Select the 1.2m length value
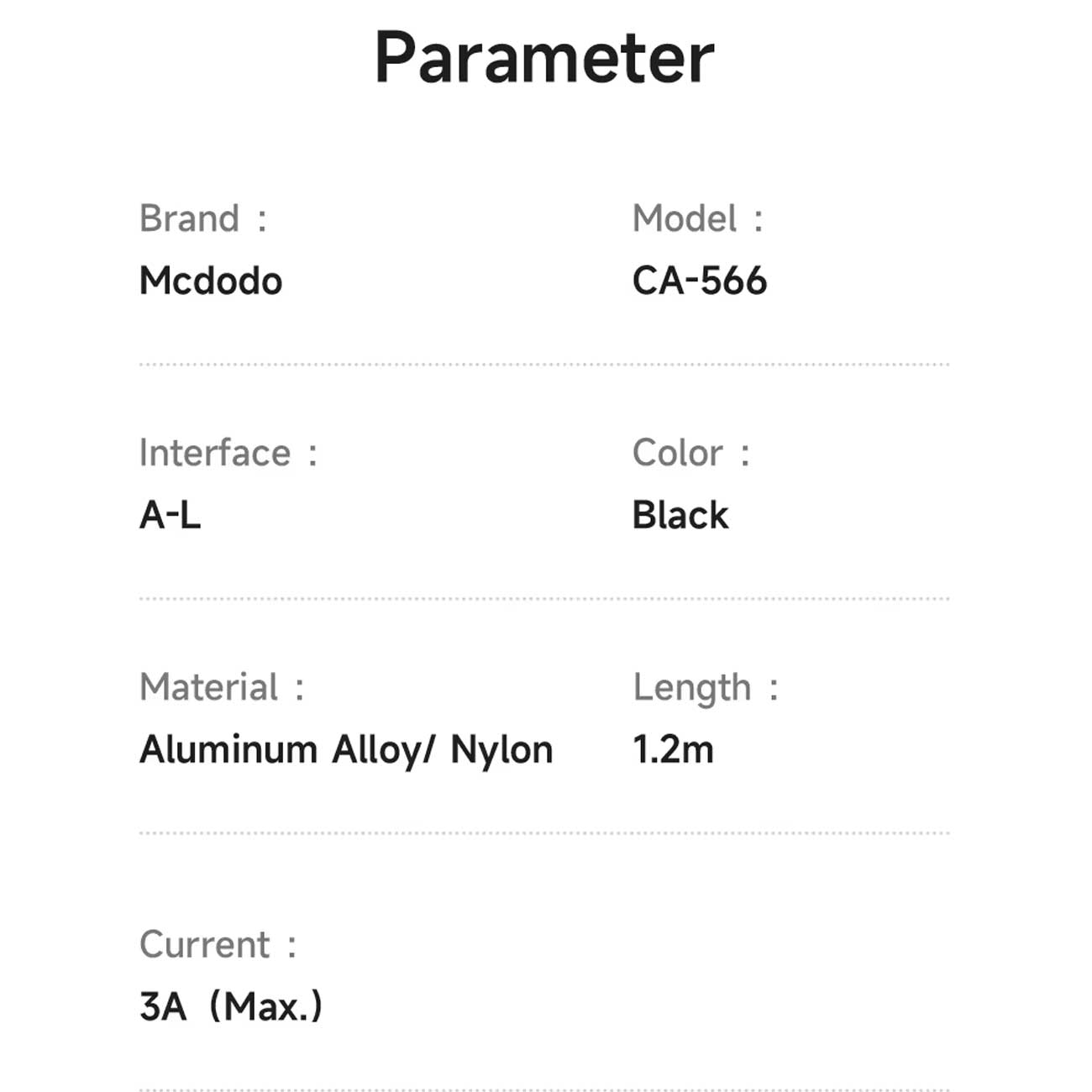Viewport: 1092px width, 1092px height. point(673,749)
